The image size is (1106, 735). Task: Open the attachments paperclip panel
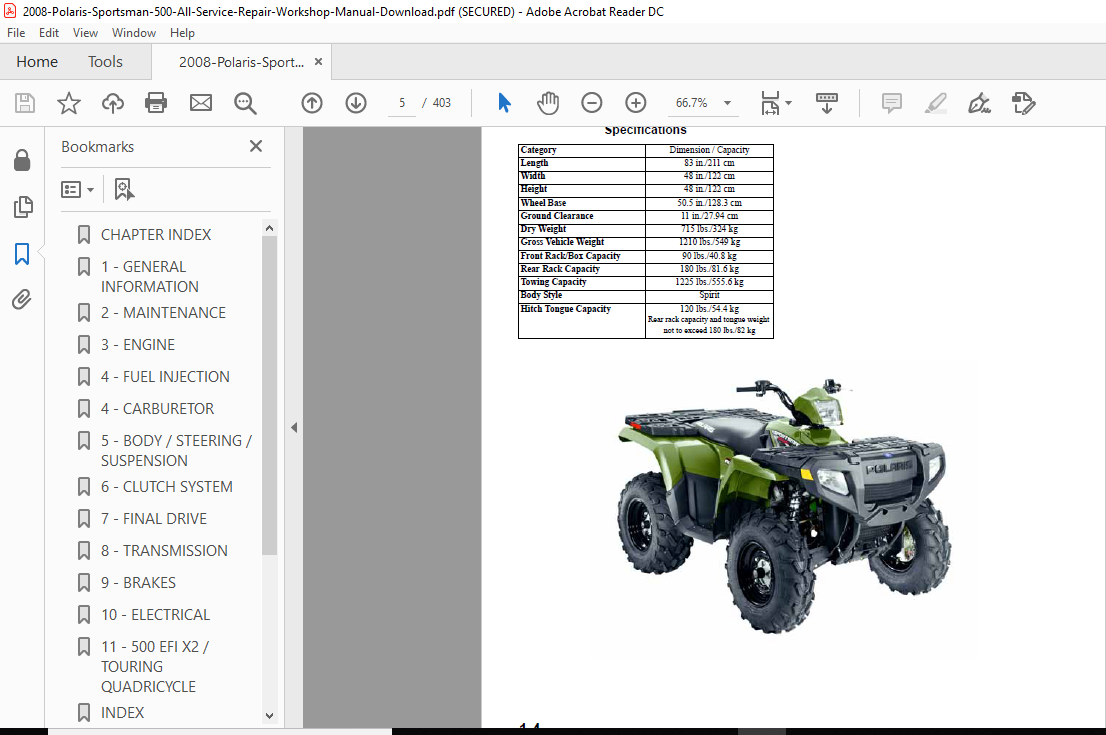(x=22, y=300)
